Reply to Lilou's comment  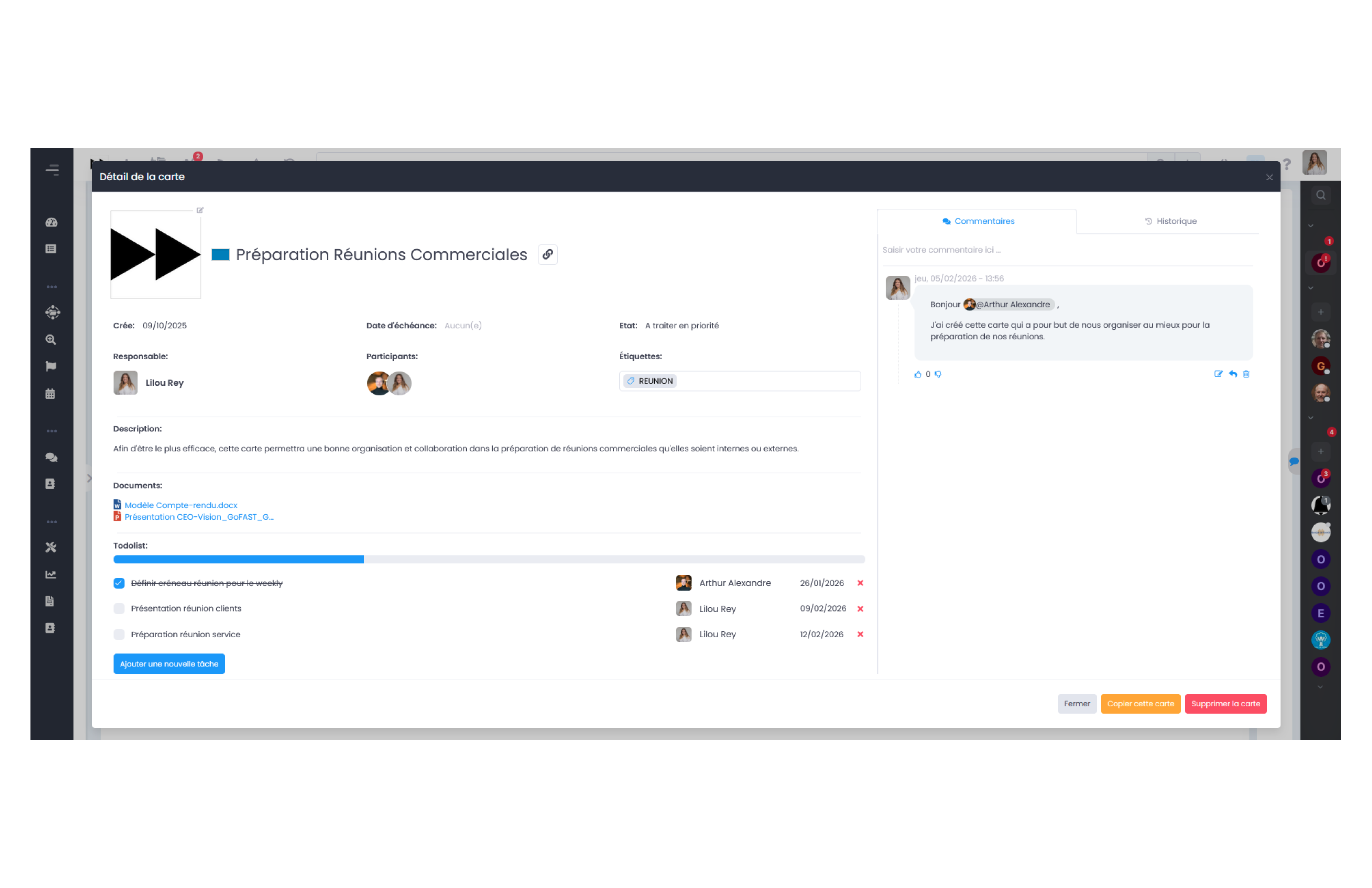tap(1232, 374)
